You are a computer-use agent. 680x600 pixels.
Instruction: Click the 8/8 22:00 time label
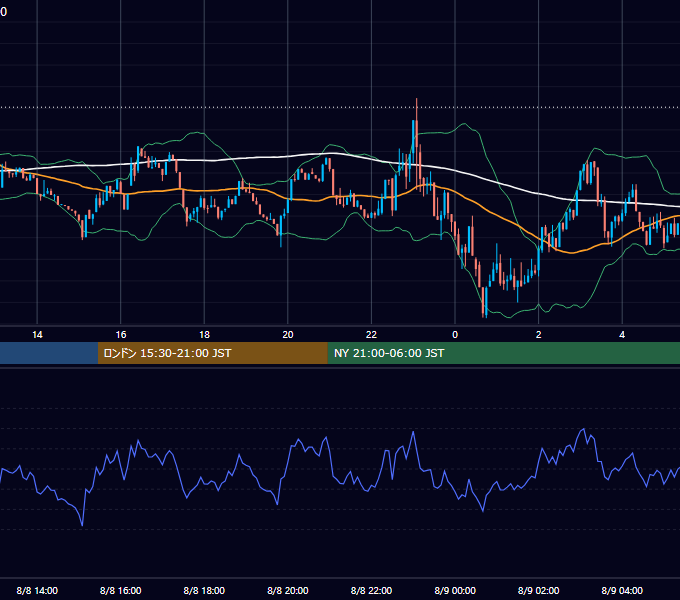pyautogui.click(x=371, y=590)
